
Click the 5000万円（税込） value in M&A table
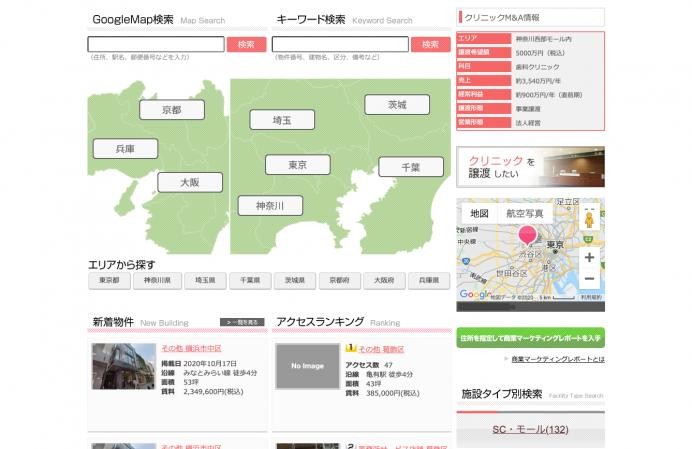pyautogui.click(x=540, y=53)
